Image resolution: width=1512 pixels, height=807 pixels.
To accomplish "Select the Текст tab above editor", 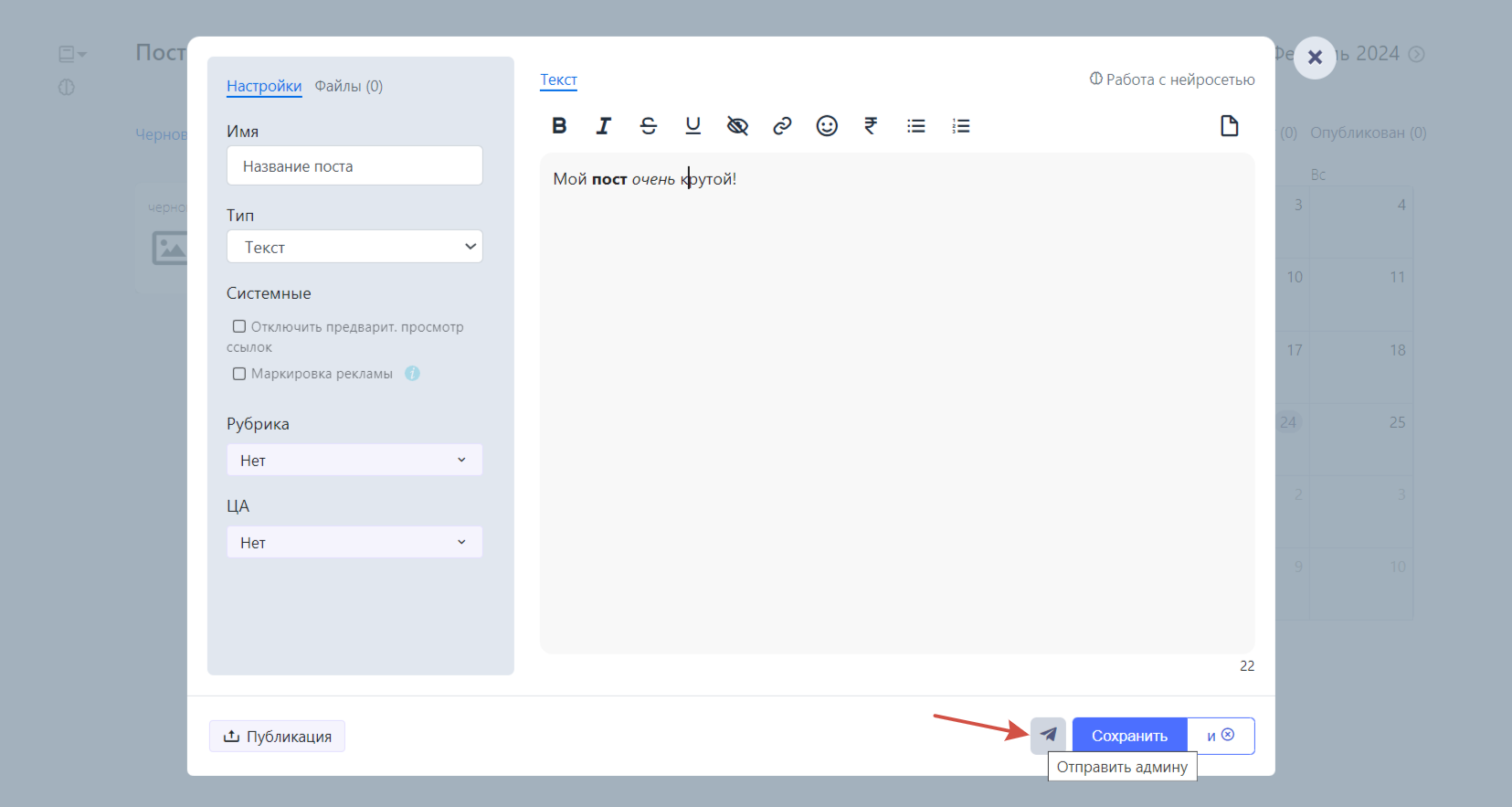I will tap(558, 80).
